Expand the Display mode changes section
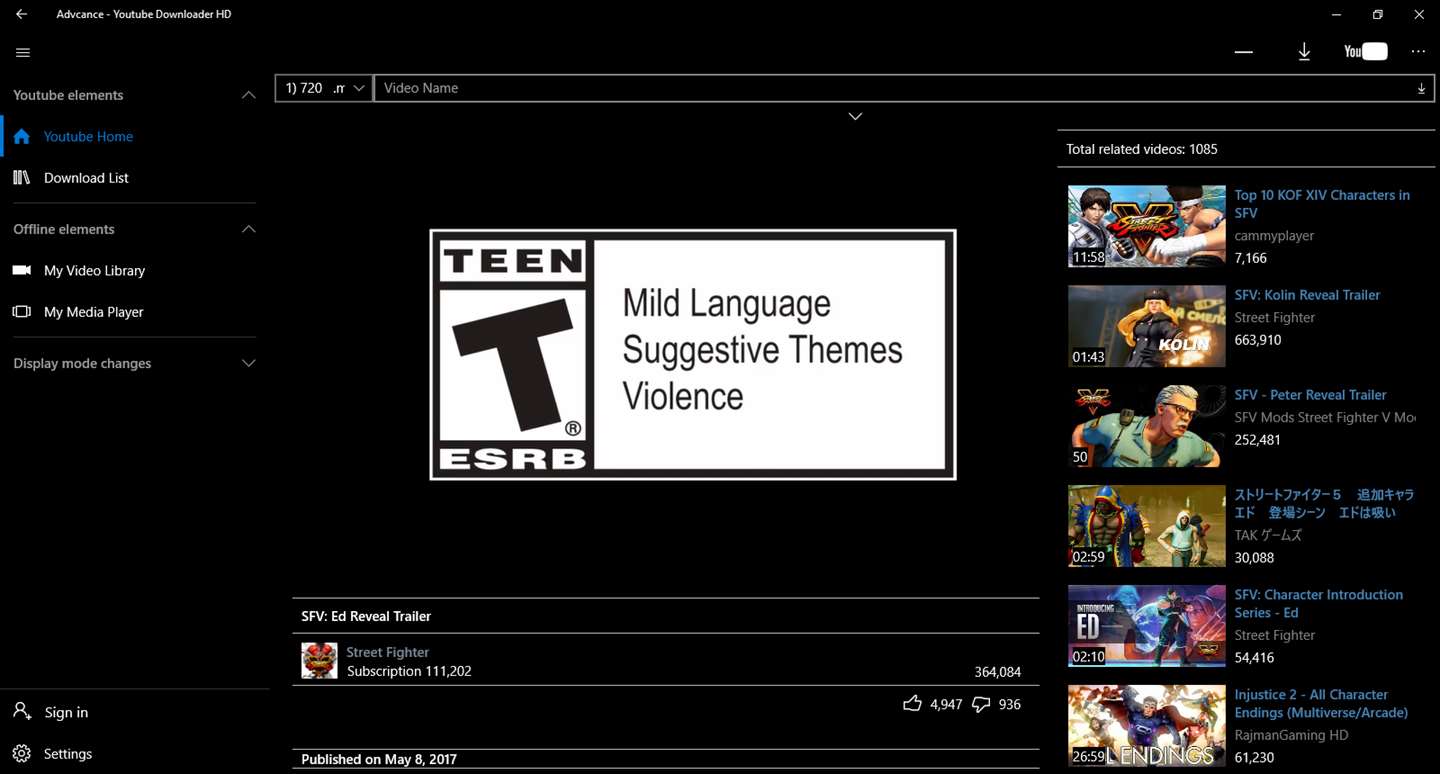 point(249,363)
